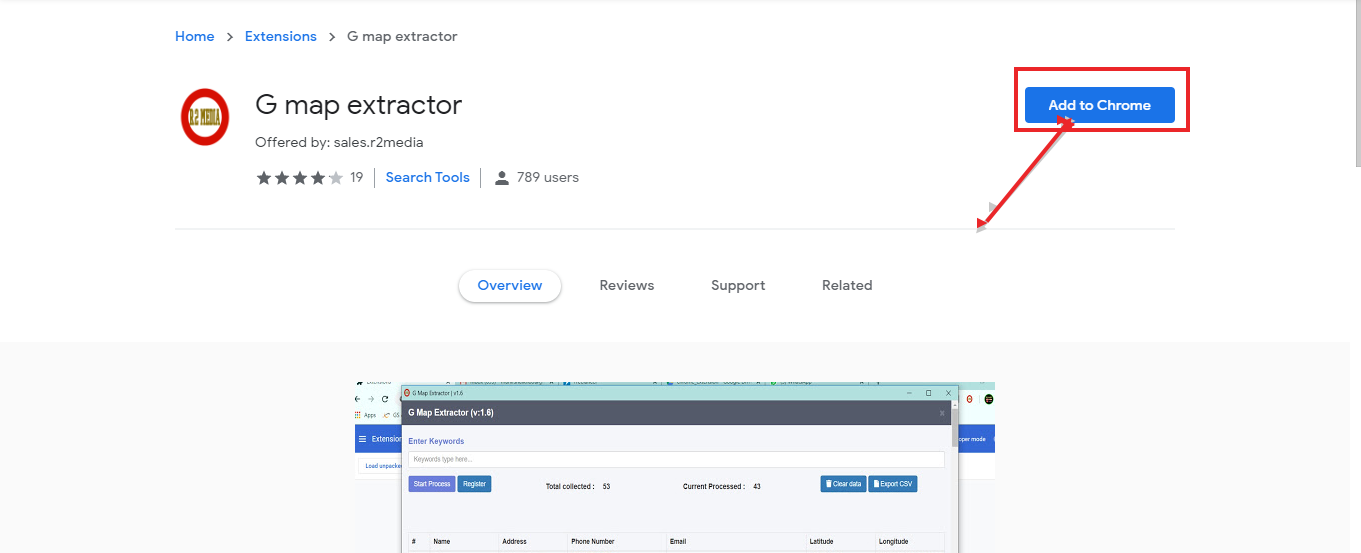Screen dimensions: 1361x553
Task: Go to Home in the breadcrumb
Action: (x=194, y=36)
